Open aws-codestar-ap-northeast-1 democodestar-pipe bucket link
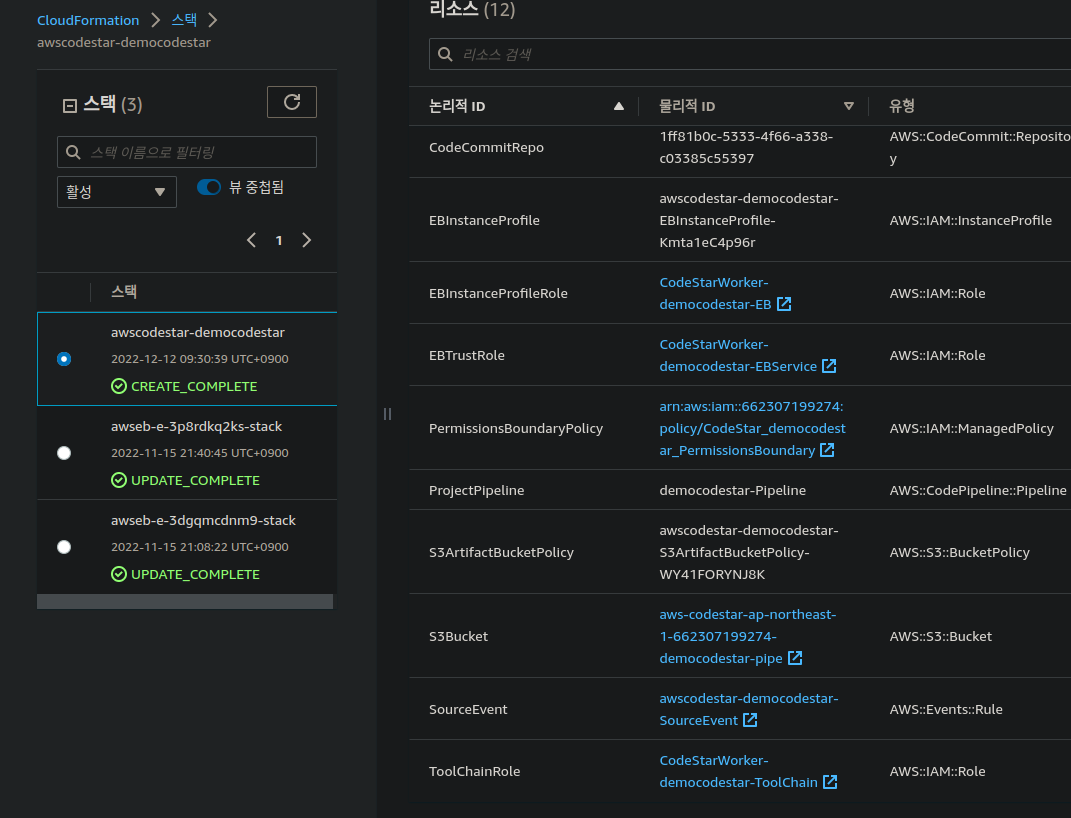This screenshot has height=818, width=1071. pyautogui.click(x=747, y=636)
